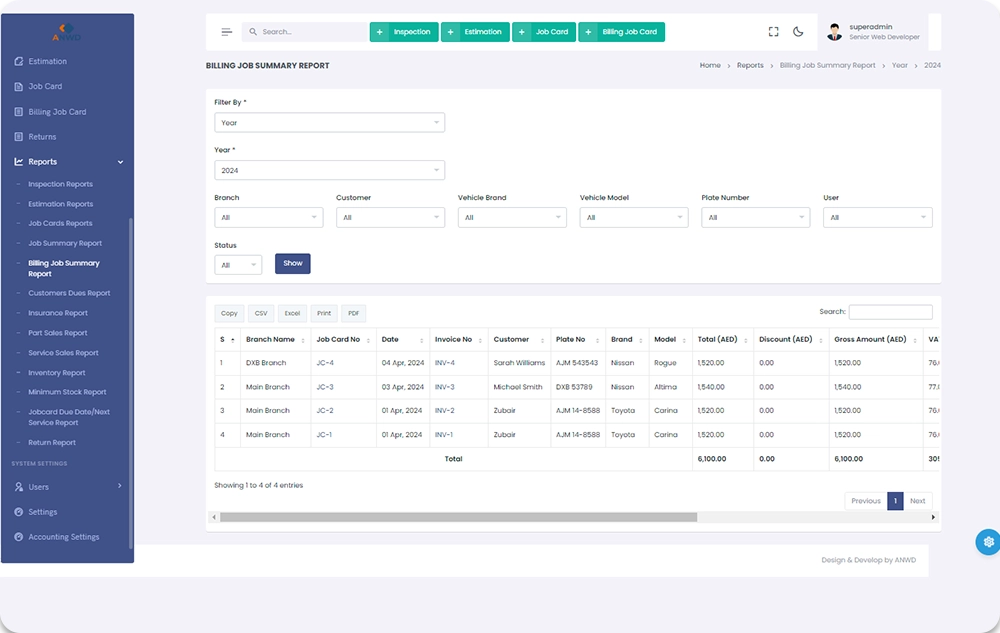Screen dimensions: 1000x633
Task: Select Insurance Report from sidebar
Action: 58,313
